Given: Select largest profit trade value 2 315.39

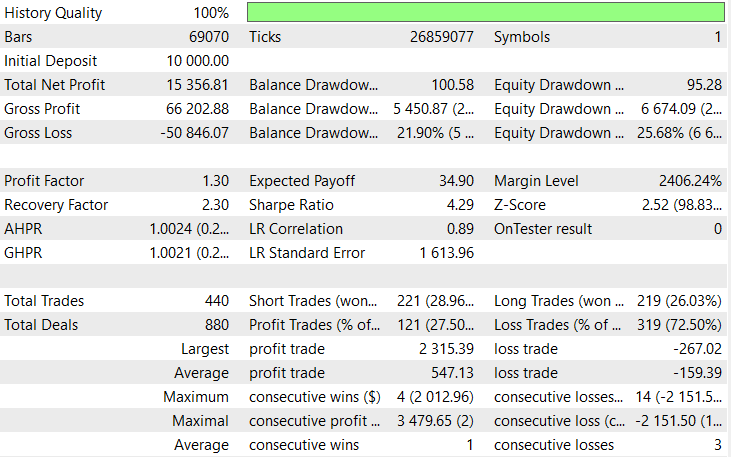Looking at the screenshot, I should click(x=446, y=349).
